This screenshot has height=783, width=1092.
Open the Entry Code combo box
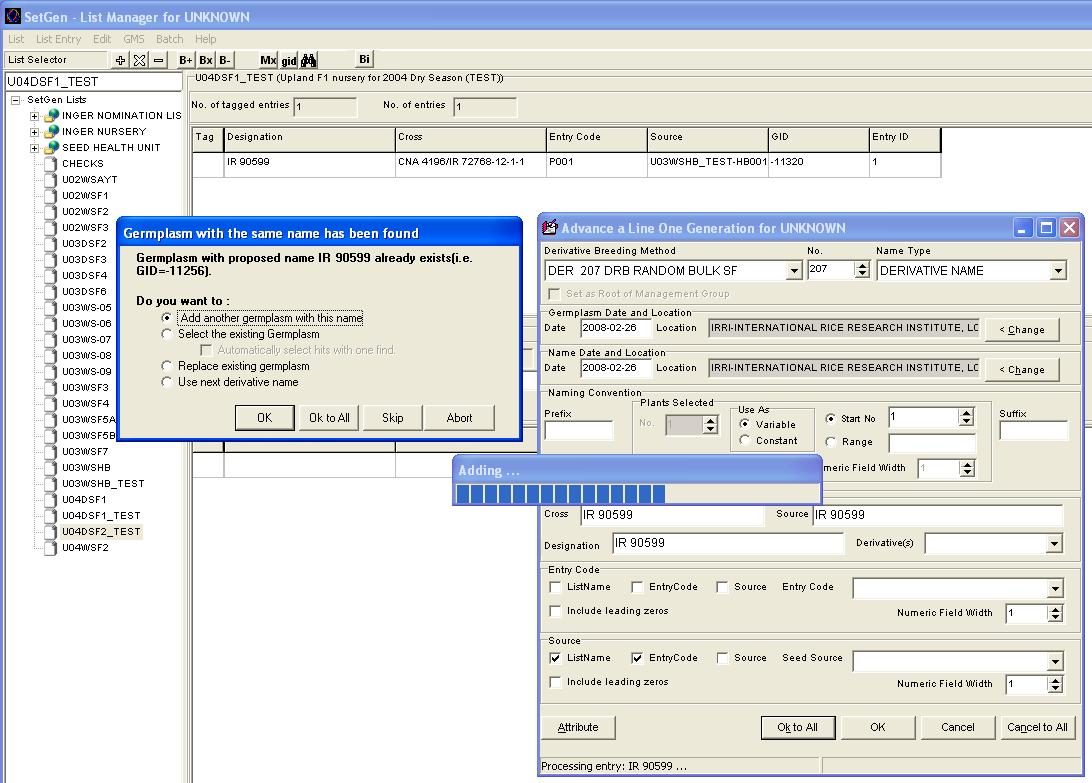(1055, 589)
